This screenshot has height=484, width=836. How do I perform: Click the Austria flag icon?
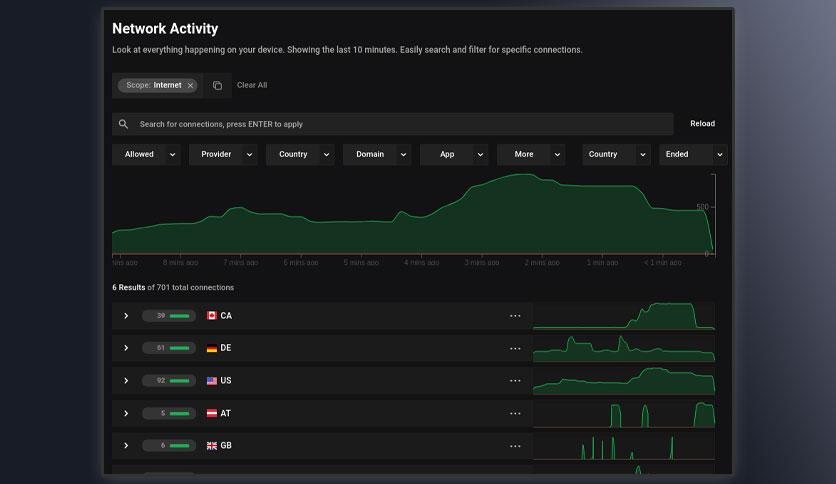pyautogui.click(x=212, y=413)
